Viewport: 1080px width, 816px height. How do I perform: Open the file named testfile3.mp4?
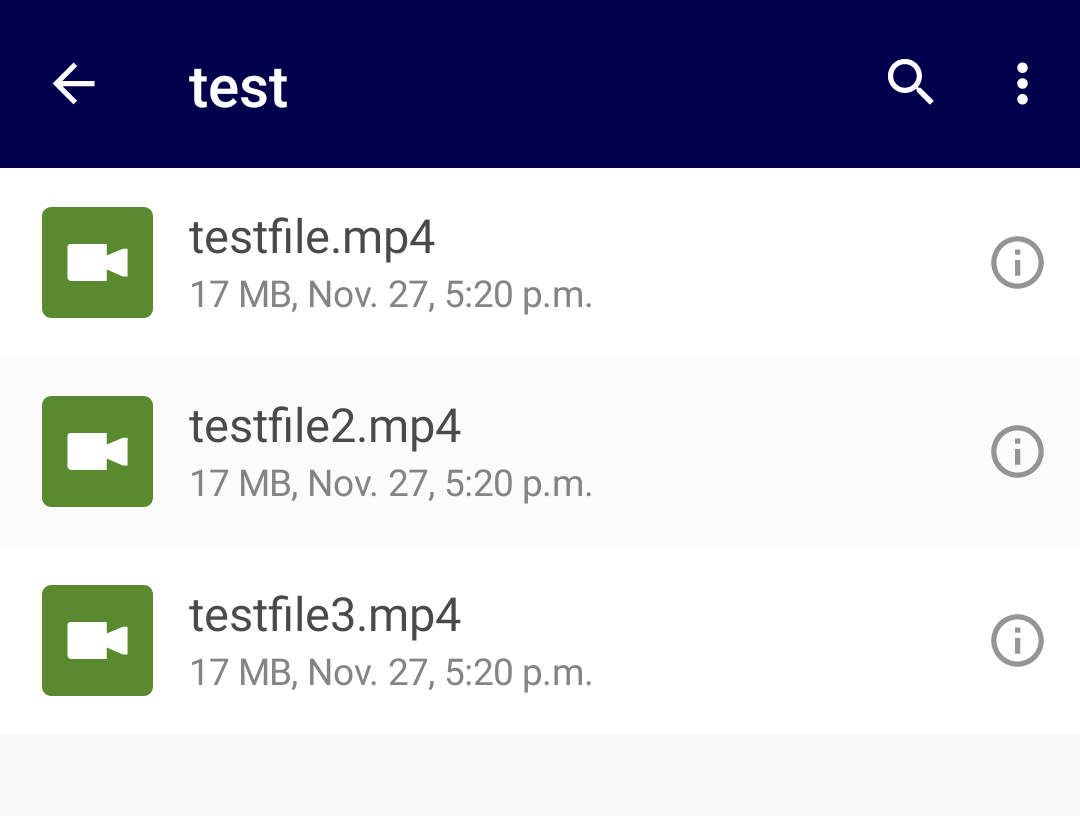pyautogui.click(x=324, y=616)
